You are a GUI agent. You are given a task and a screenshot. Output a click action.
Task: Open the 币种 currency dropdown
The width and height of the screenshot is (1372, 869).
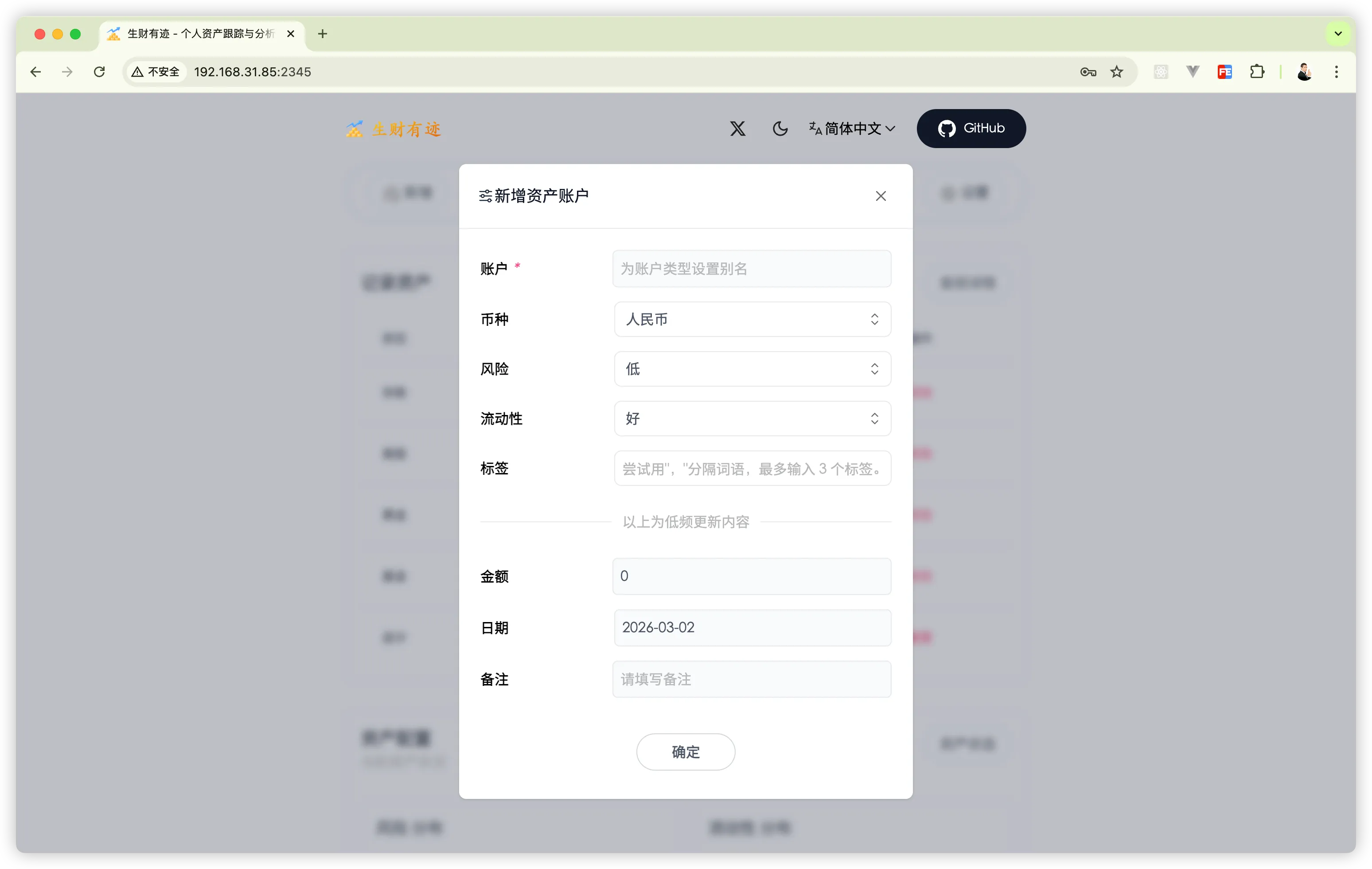[752, 319]
